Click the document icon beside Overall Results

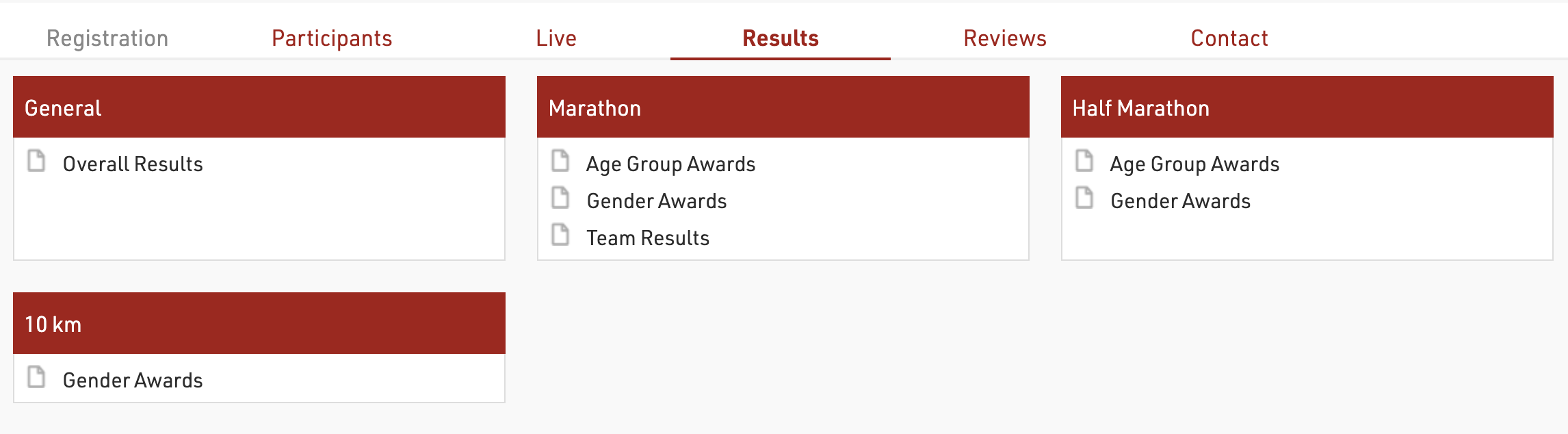click(36, 161)
